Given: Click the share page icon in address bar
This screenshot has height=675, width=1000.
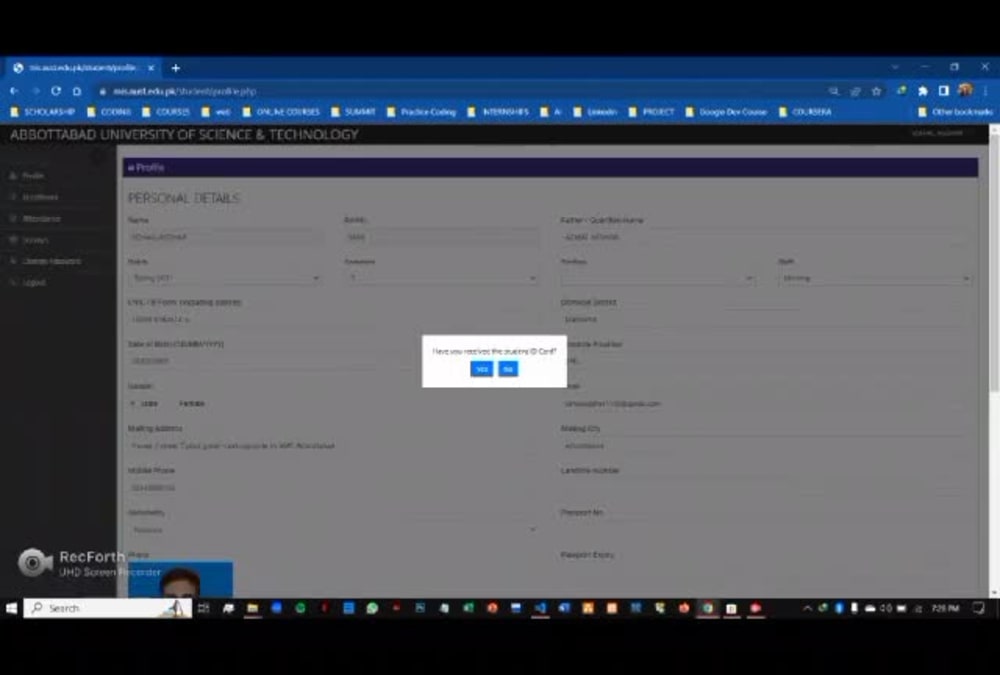Looking at the screenshot, I should [x=855, y=91].
